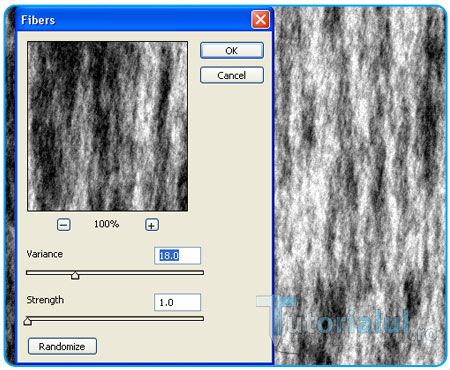
Task: Click the Randomize button
Action: [x=62, y=346]
